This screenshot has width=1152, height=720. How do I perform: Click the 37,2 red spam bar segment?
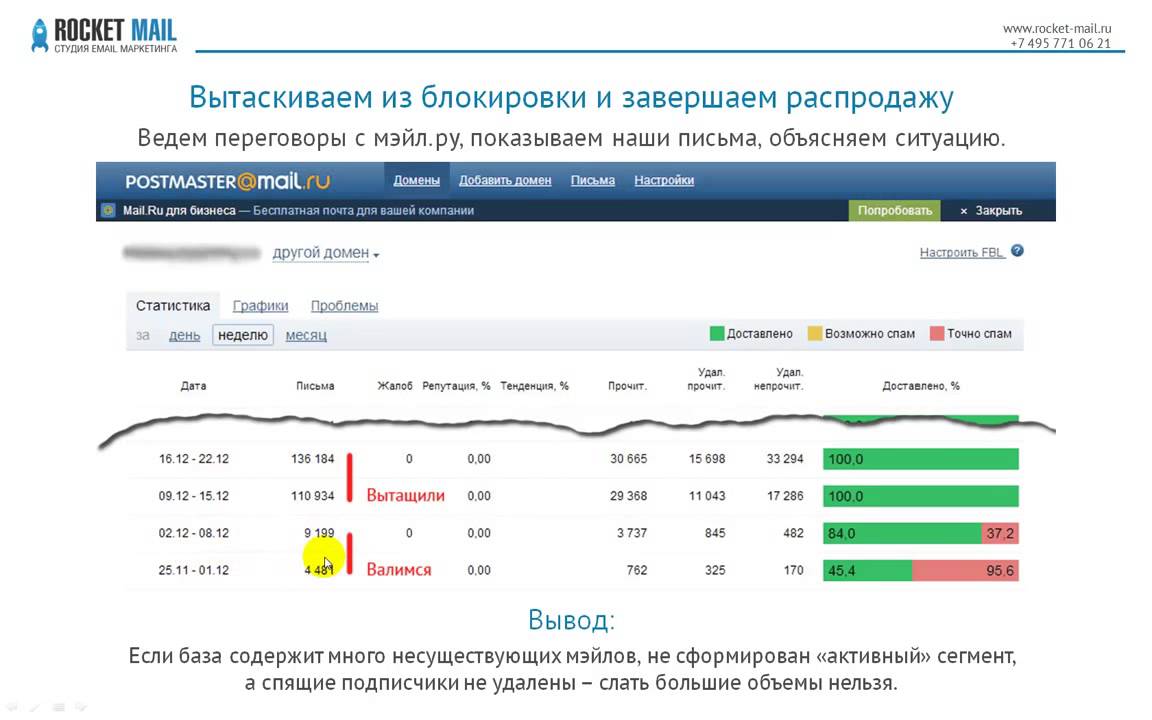coord(1000,533)
